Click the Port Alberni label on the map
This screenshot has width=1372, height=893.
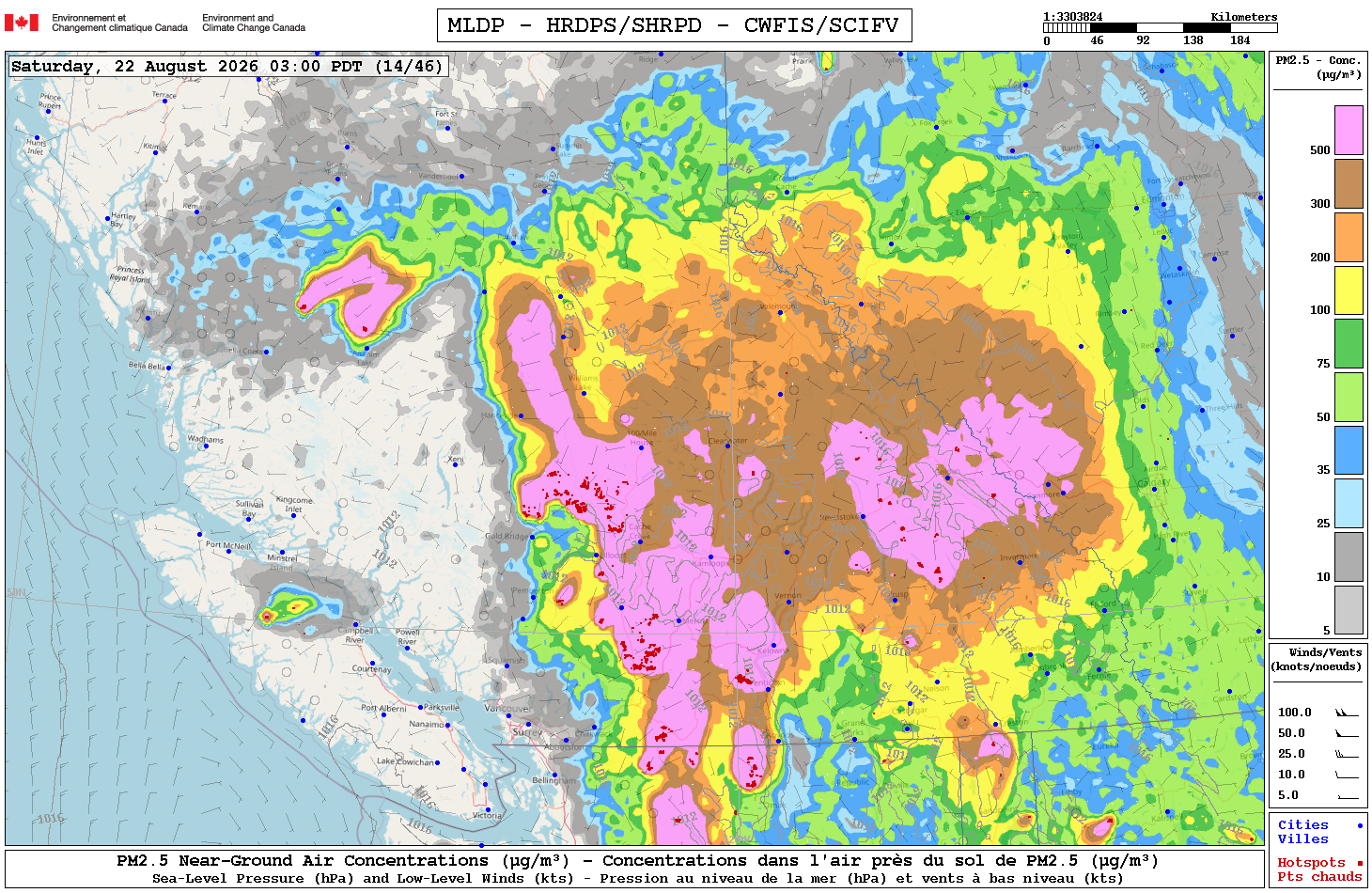pyautogui.click(x=383, y=708)
